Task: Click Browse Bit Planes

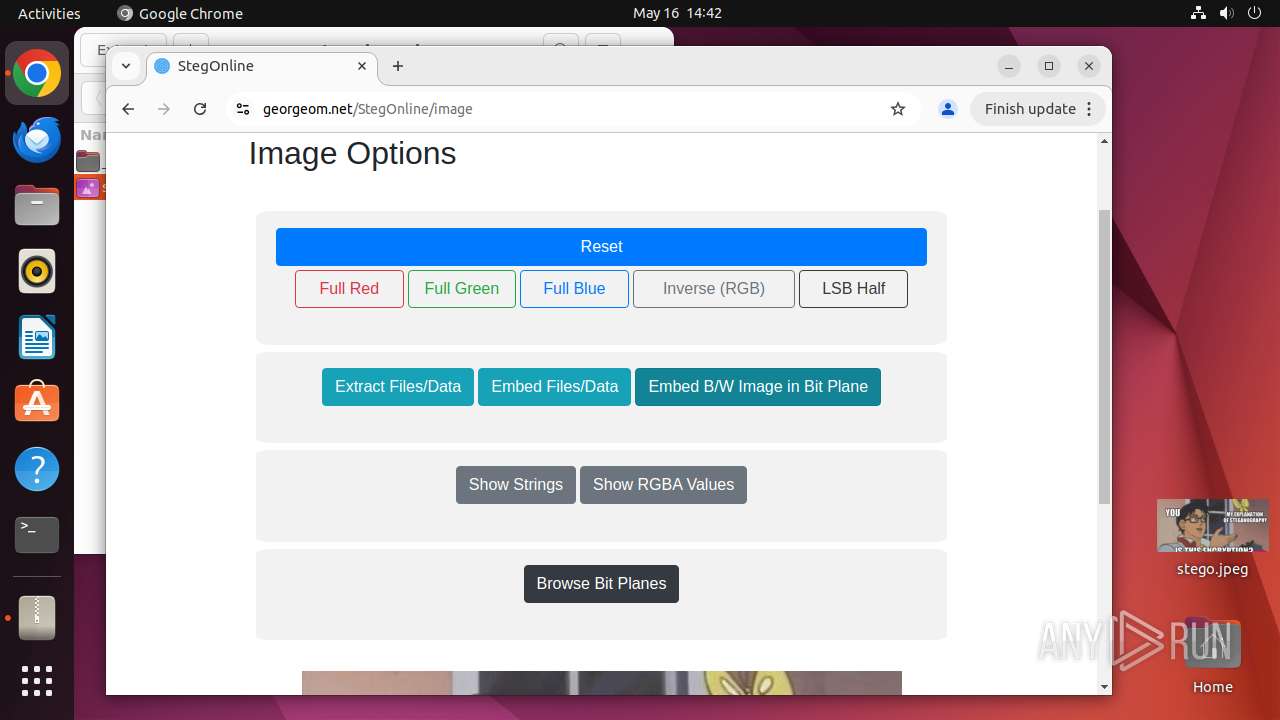Action: pos(601,584)
